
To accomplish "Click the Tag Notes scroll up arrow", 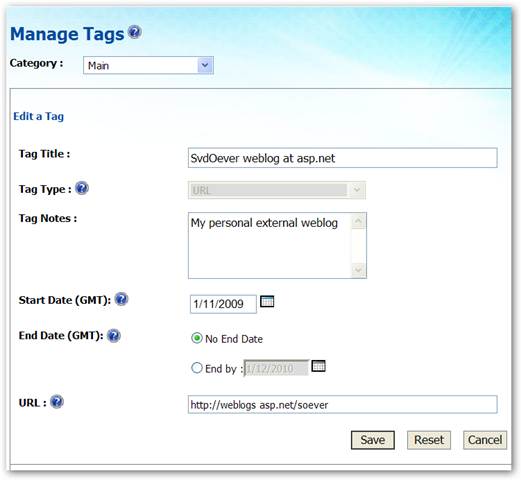I will tap(359, 221).
